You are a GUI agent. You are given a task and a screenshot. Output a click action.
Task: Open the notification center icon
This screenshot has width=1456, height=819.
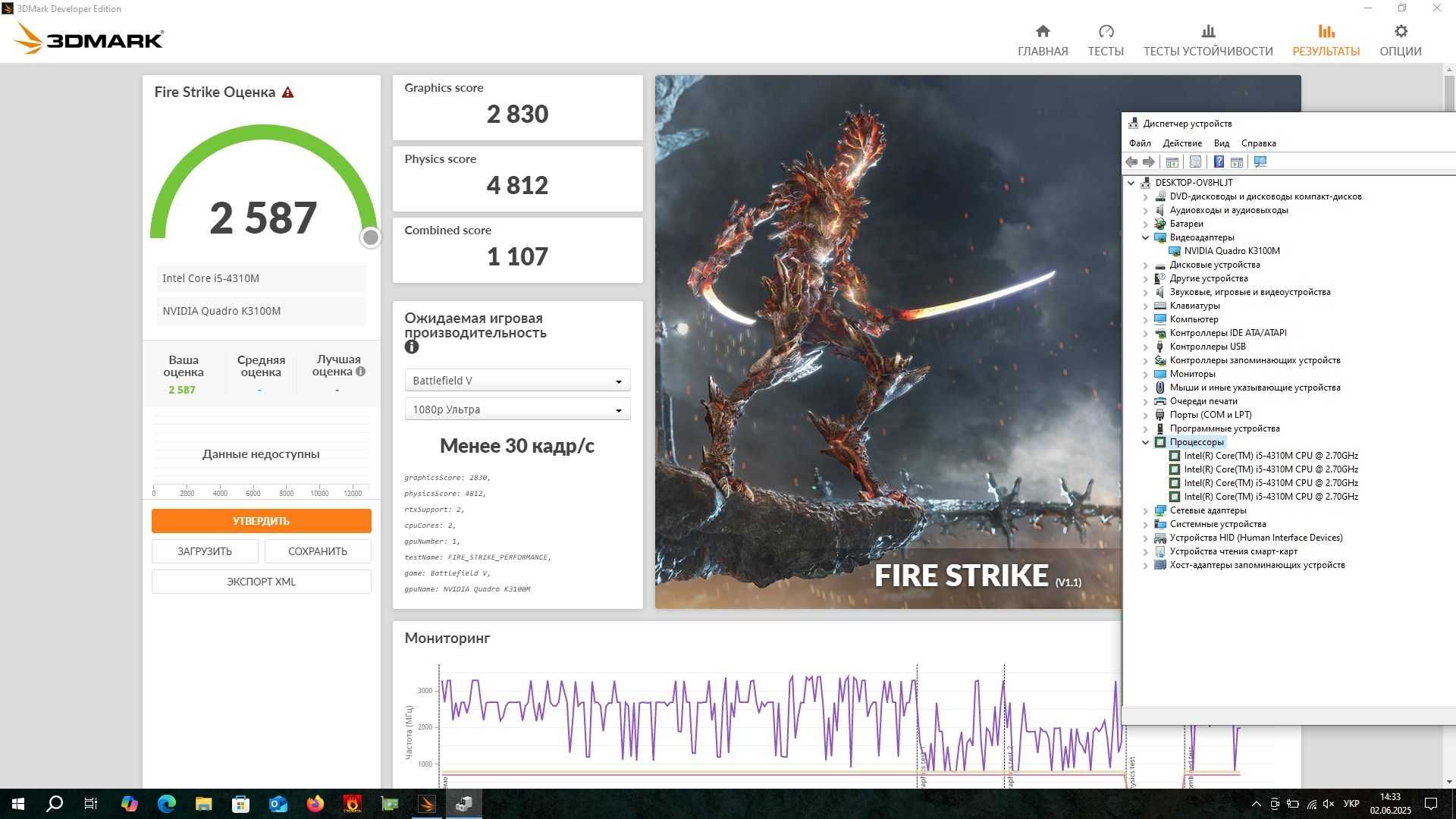(1431, 804)
